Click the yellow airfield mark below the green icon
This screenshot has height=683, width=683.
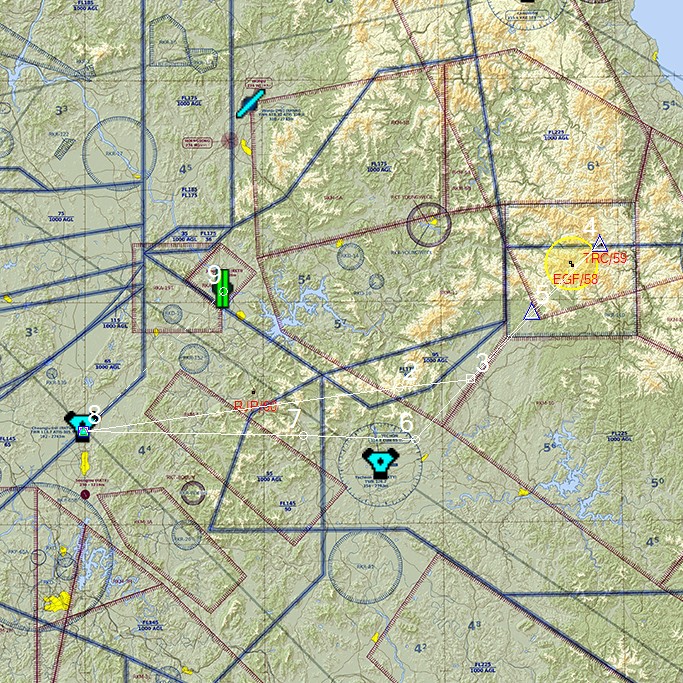(x=240, y=315)
